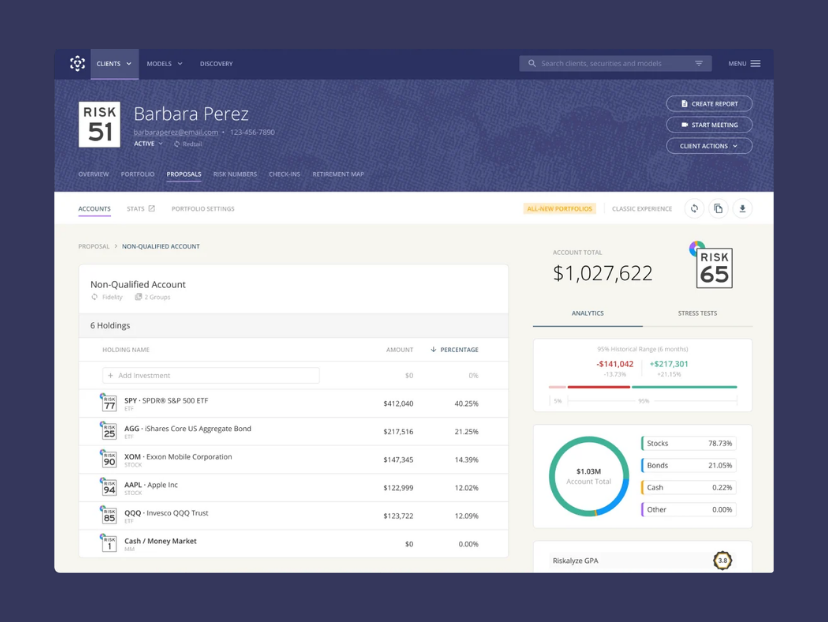Click the account total donut chart
The image size is (828, 622).
click(589, 476)
